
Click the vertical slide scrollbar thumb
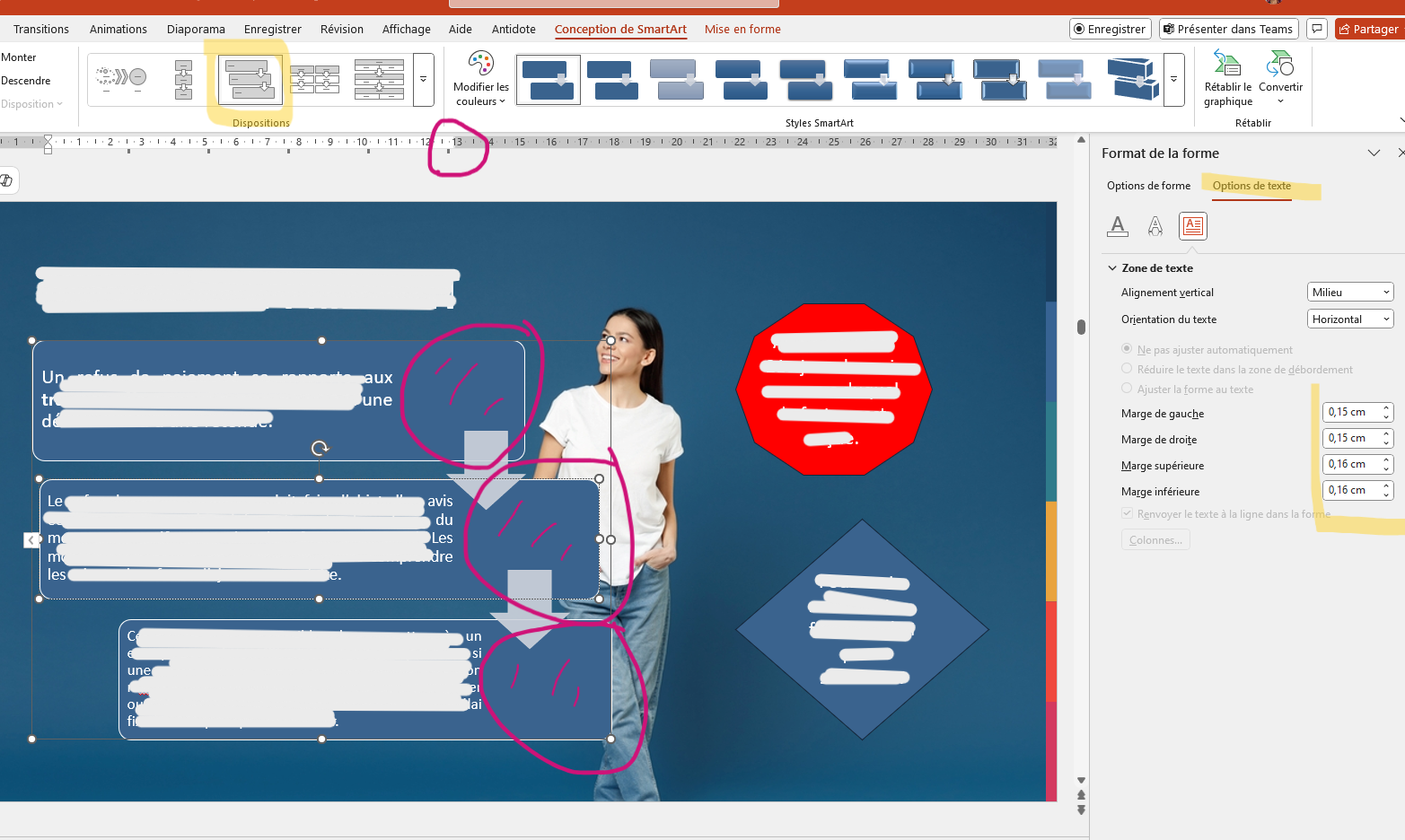pos(1081,327)
